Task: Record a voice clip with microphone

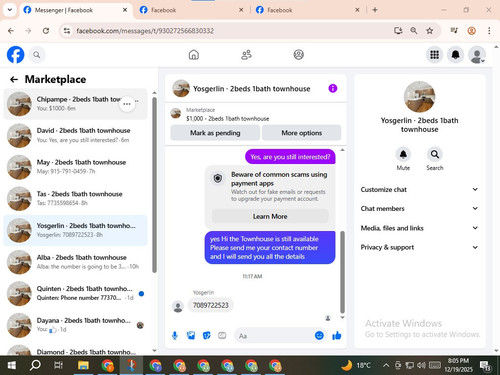Action: point(175,336)
